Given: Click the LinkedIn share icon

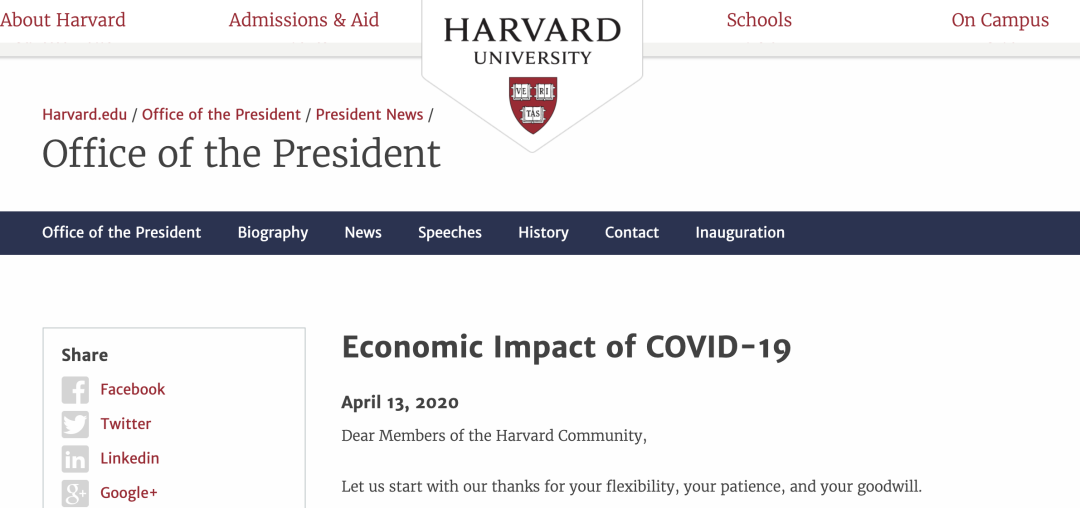Looking at the screenshot, I should (75, 459).
